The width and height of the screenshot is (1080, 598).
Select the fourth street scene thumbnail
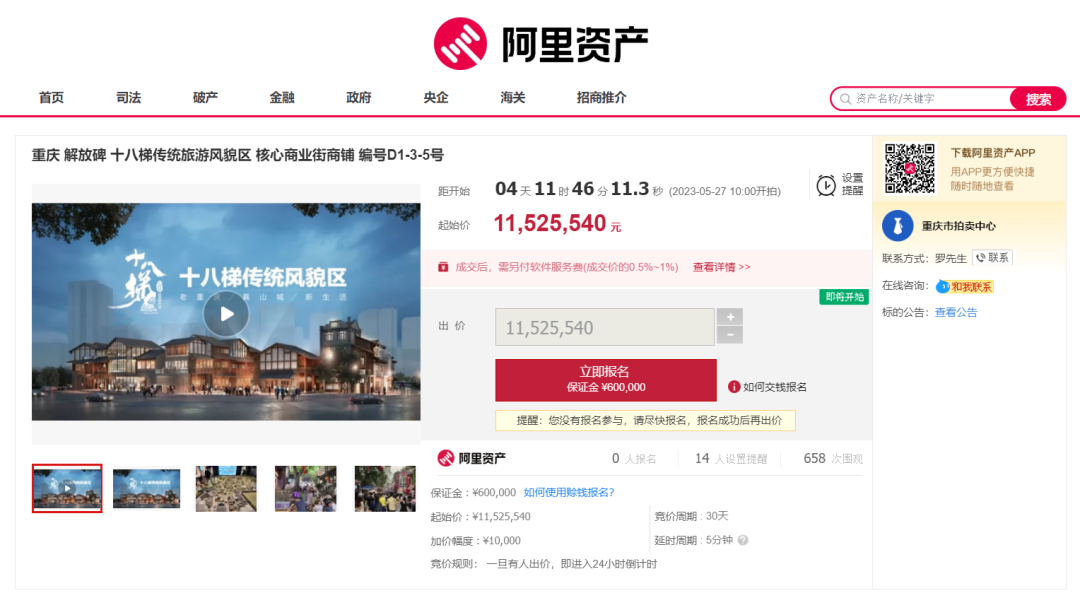click(x=306, y=488)
